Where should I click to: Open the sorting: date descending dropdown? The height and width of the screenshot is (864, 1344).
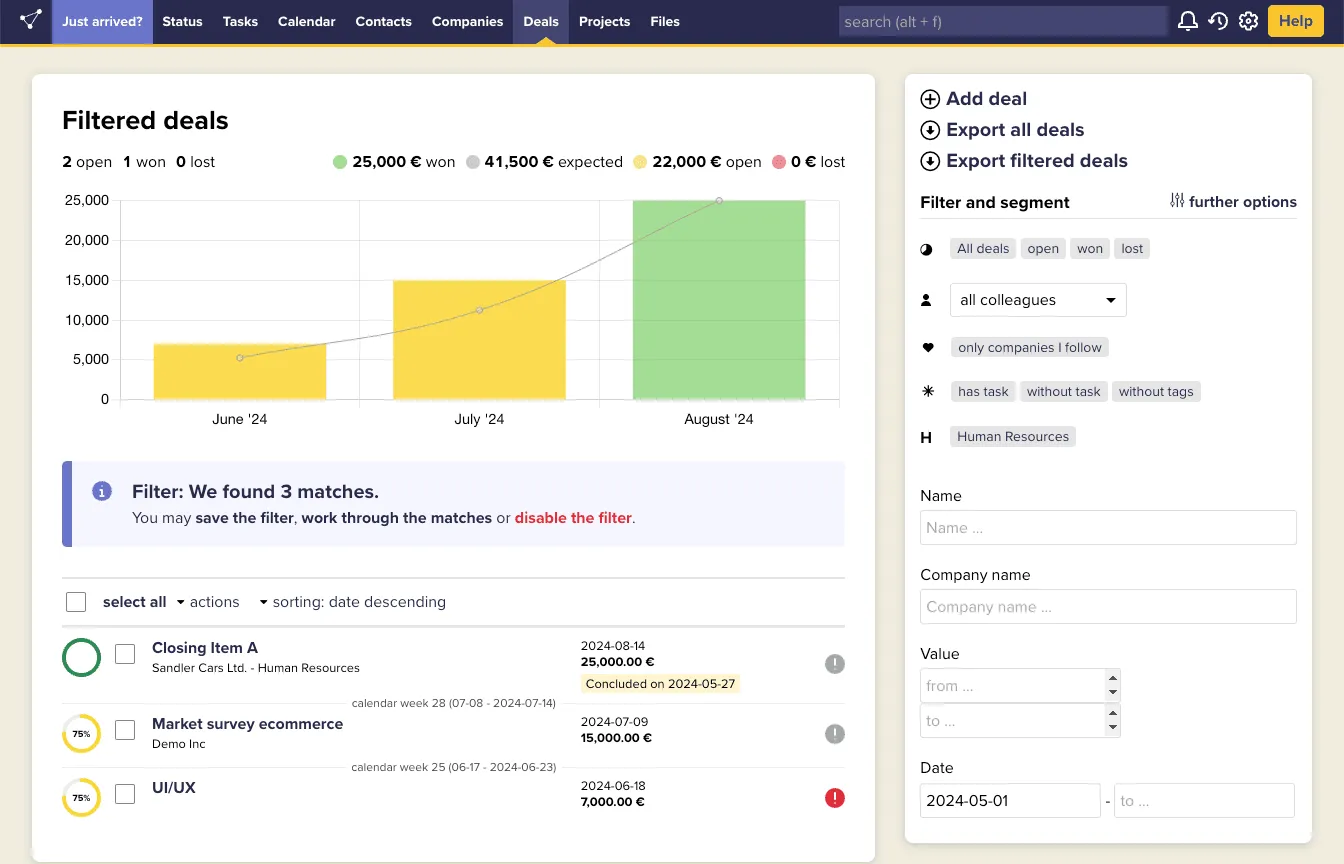pyautogui.click(x=352, y=602)
